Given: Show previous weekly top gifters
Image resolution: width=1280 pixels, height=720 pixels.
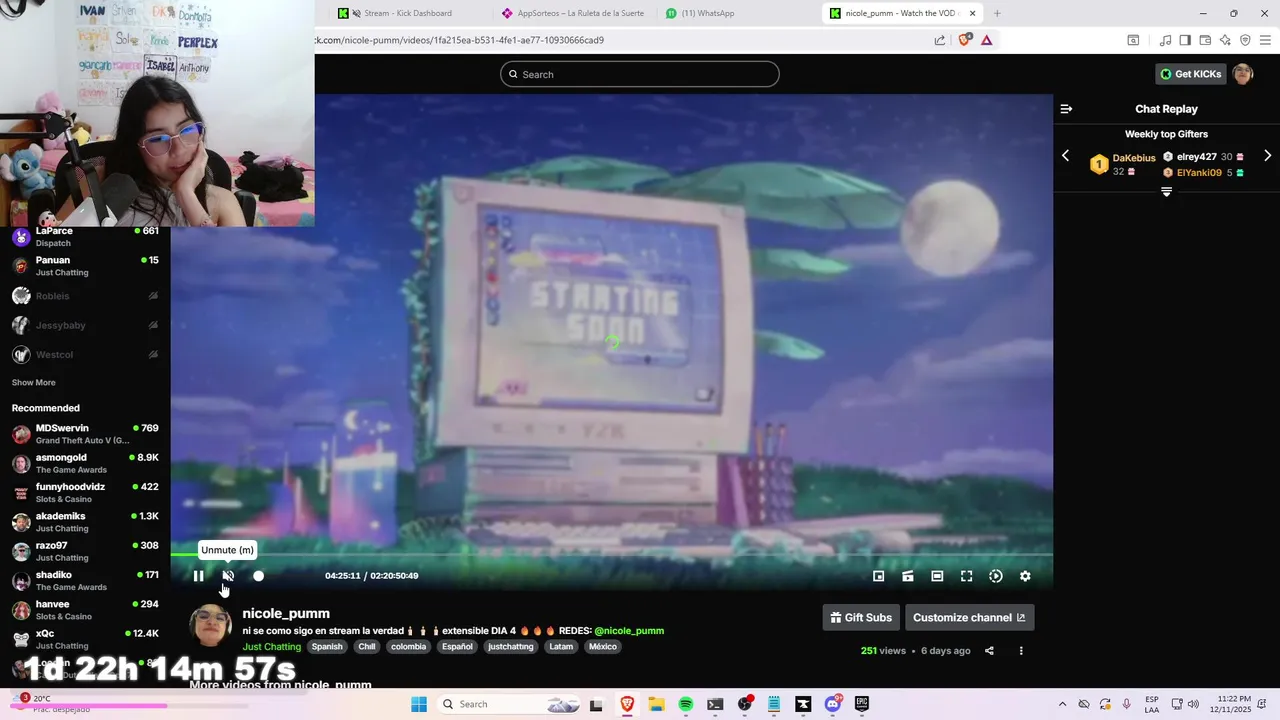Looking at the screenshot, I should click(1065, 156).
